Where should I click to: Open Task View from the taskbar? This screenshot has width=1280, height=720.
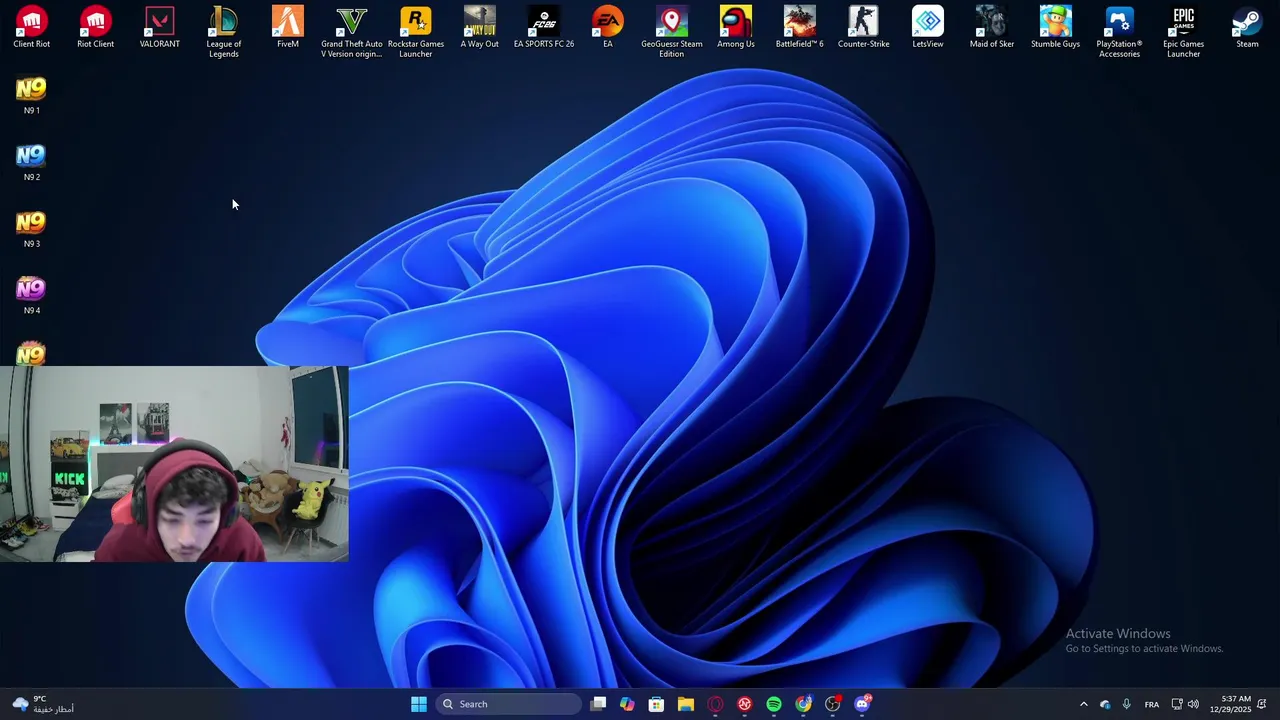[x=598, y=704]
